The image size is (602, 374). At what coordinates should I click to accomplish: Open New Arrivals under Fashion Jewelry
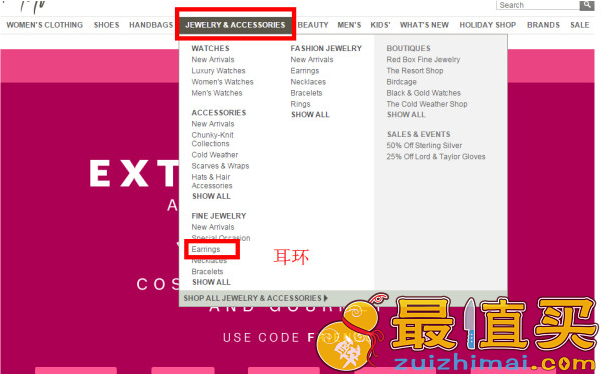click(x=312, y=60)
